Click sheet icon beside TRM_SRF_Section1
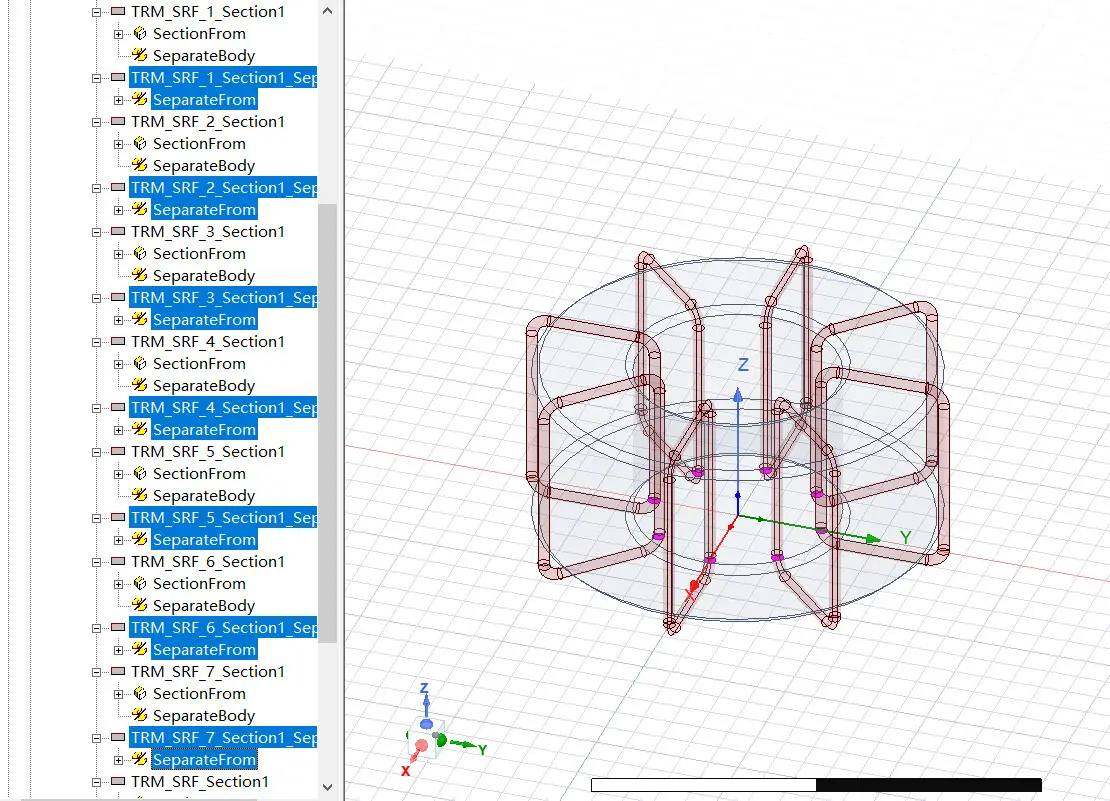 click(118, 781)
